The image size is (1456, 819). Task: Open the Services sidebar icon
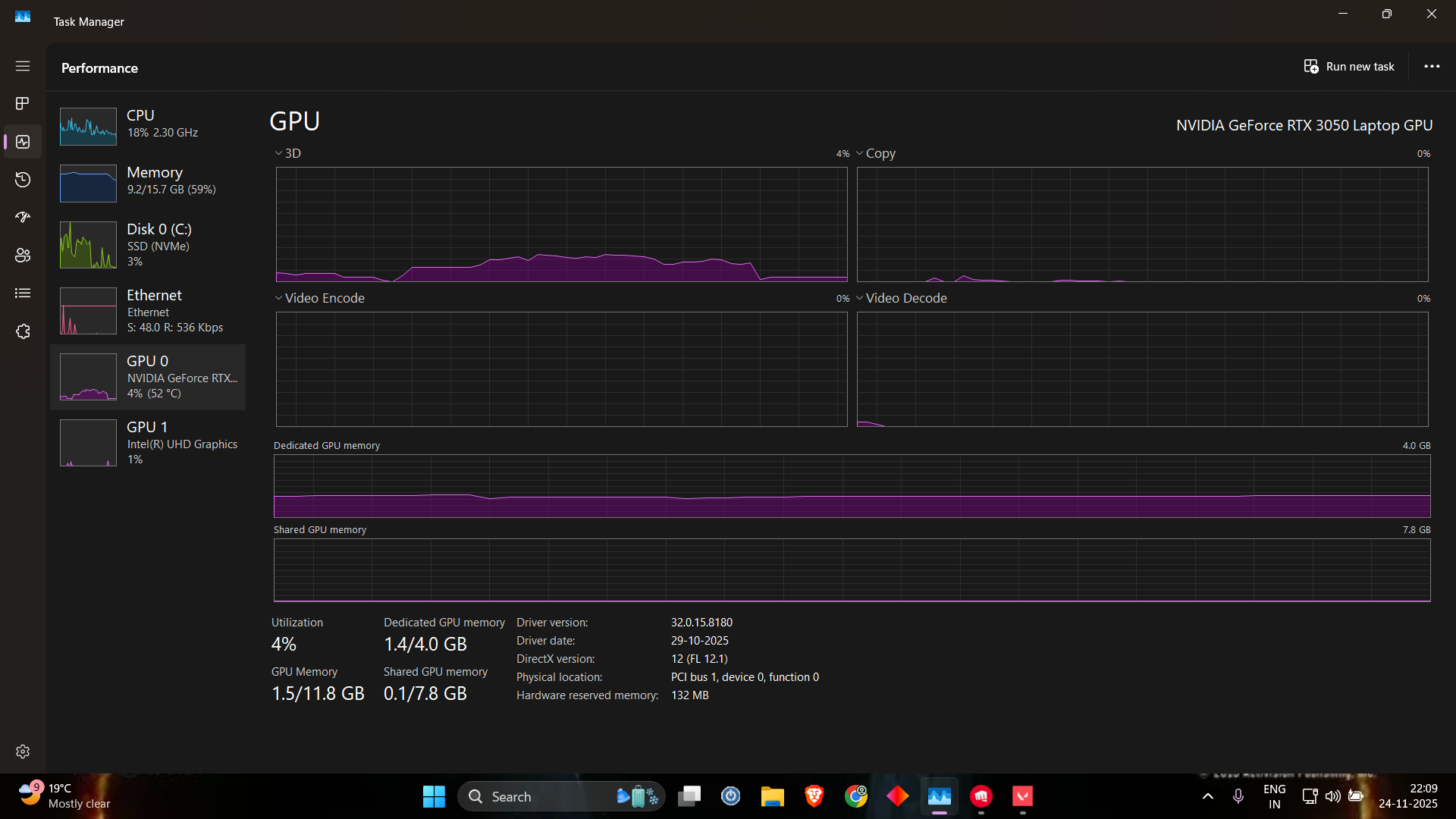point(23,331)
